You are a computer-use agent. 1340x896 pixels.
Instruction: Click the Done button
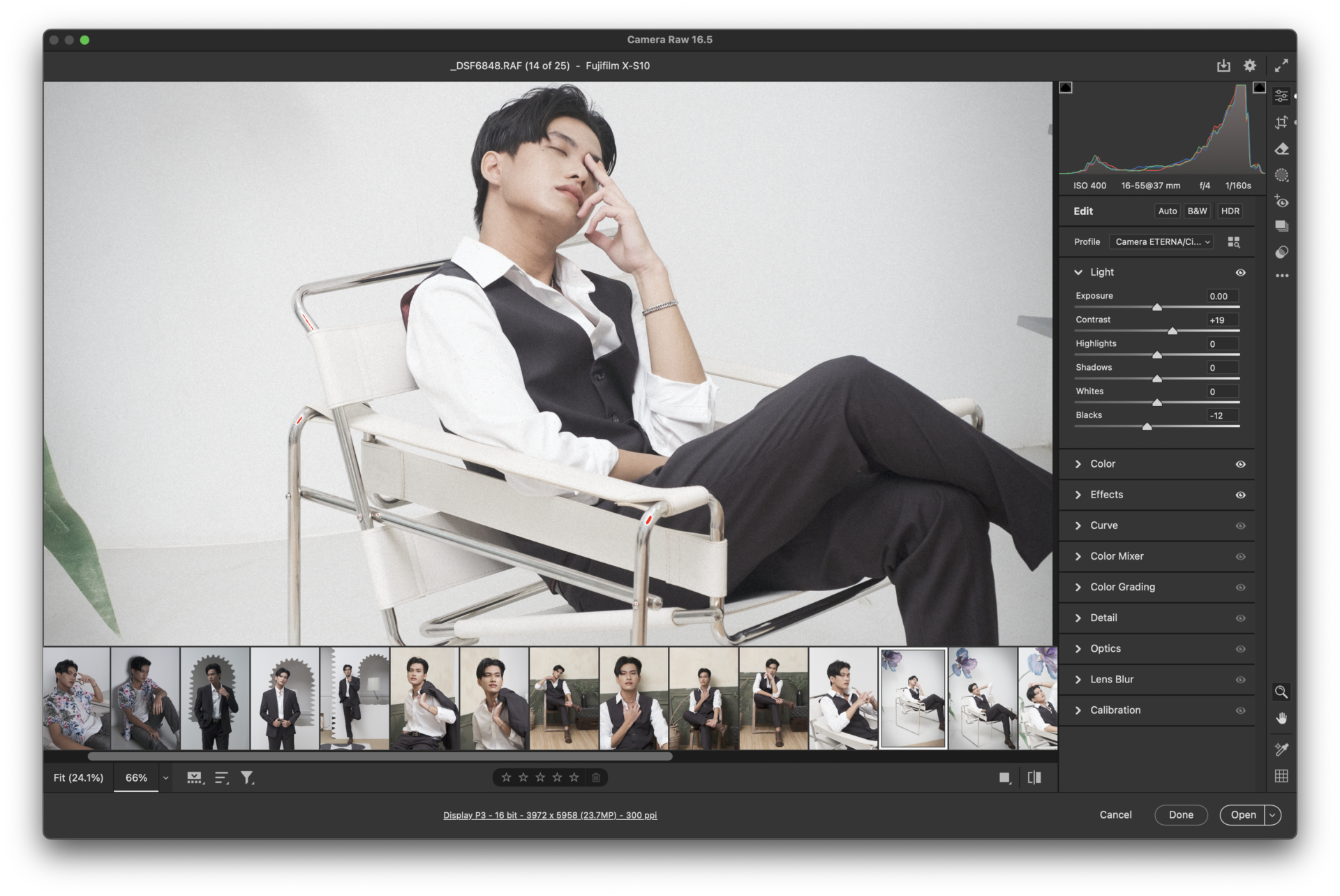tap(1181, 814)
